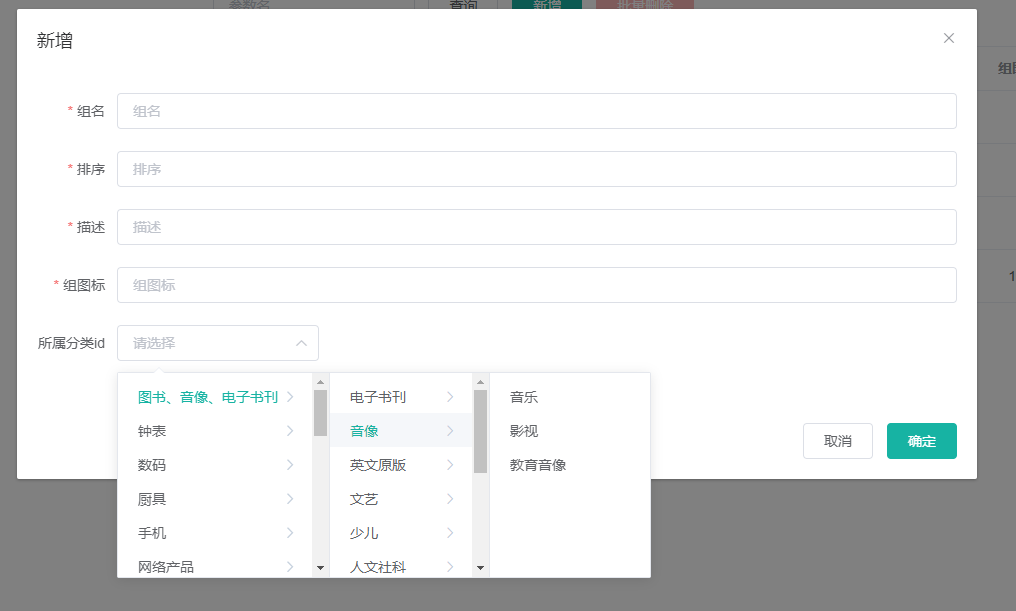
Task: Collapse the 所属分类id dropdown arrow
Action: click(x=301, y=343)
